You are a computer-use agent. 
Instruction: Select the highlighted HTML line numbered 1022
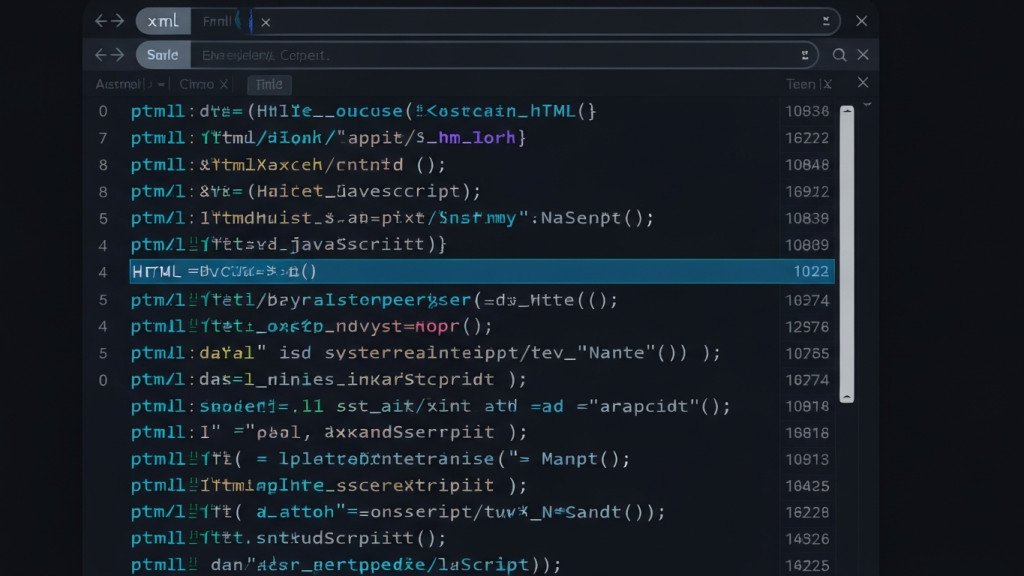click(x=482, y=271)
